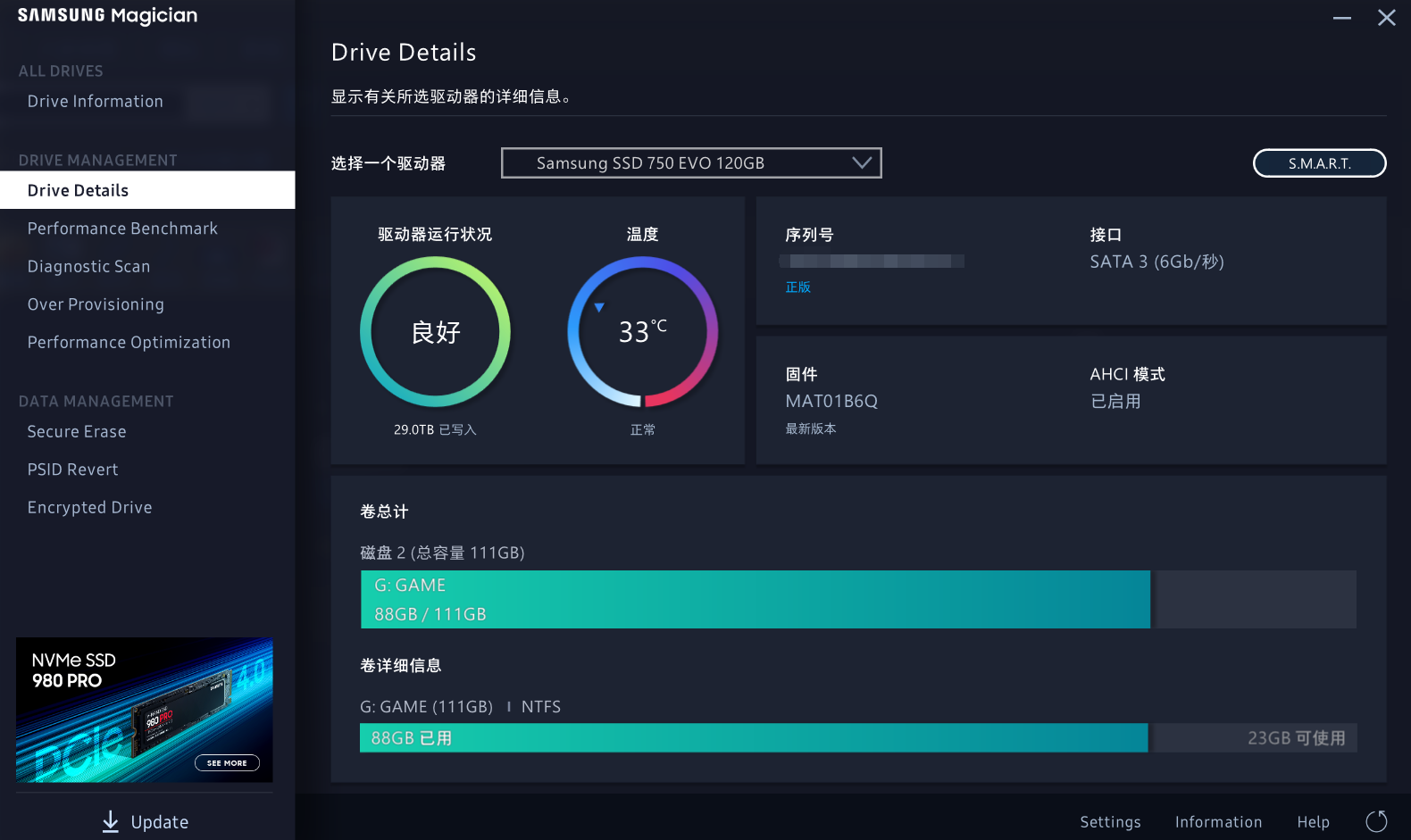
Task: Click the blurred serial number field
Action: pos(871,262)
